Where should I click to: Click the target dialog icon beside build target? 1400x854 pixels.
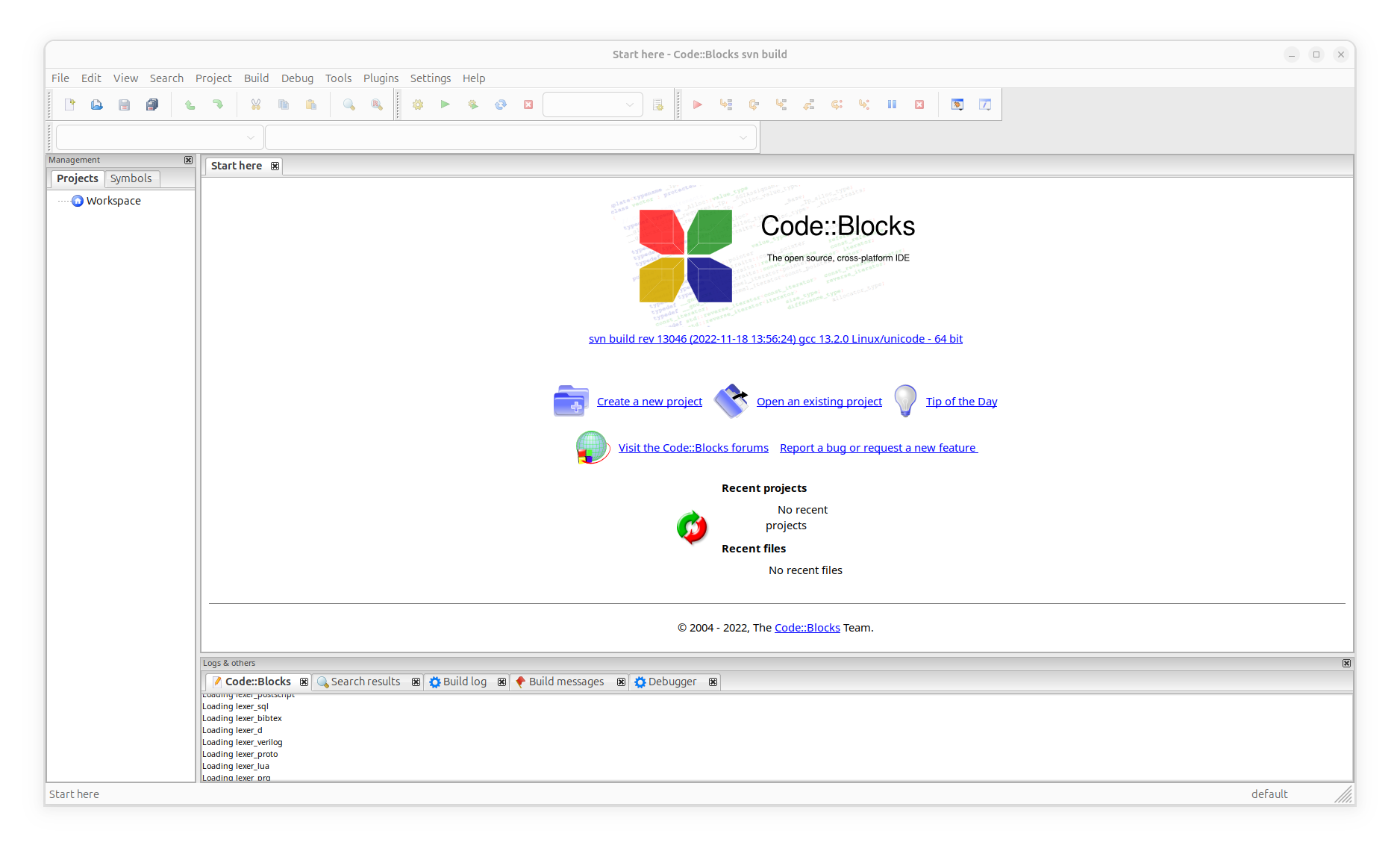click(658, 105)
